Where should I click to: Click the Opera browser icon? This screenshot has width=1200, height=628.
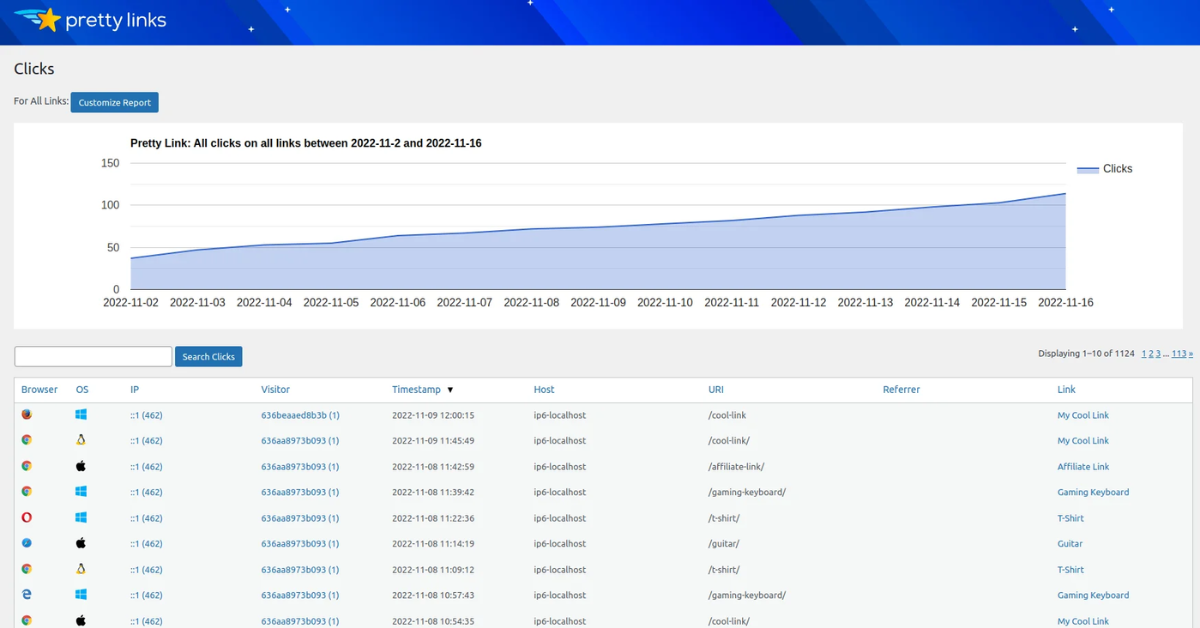pos(27,518)
